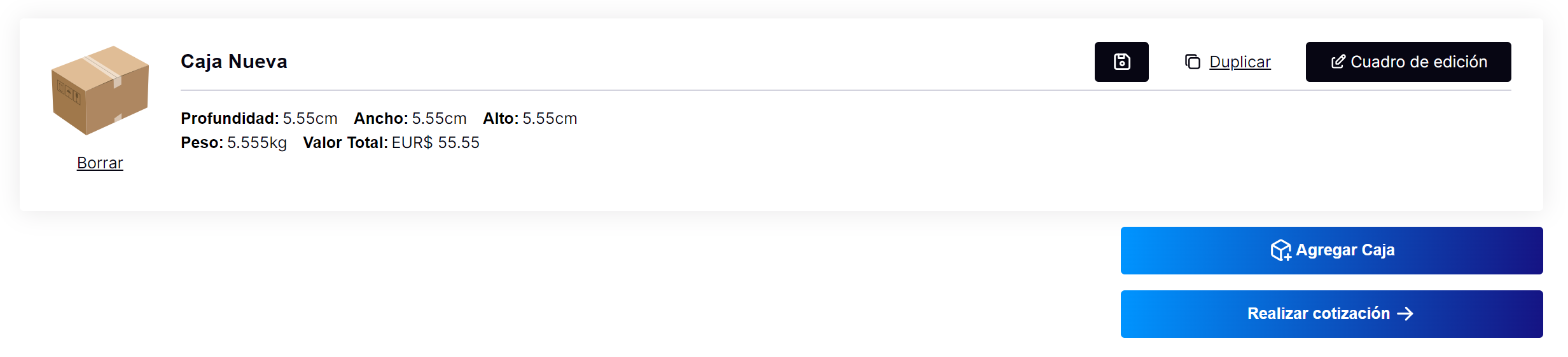Click the Ancho 5.55cm dimension value

(x=439, y=119)
